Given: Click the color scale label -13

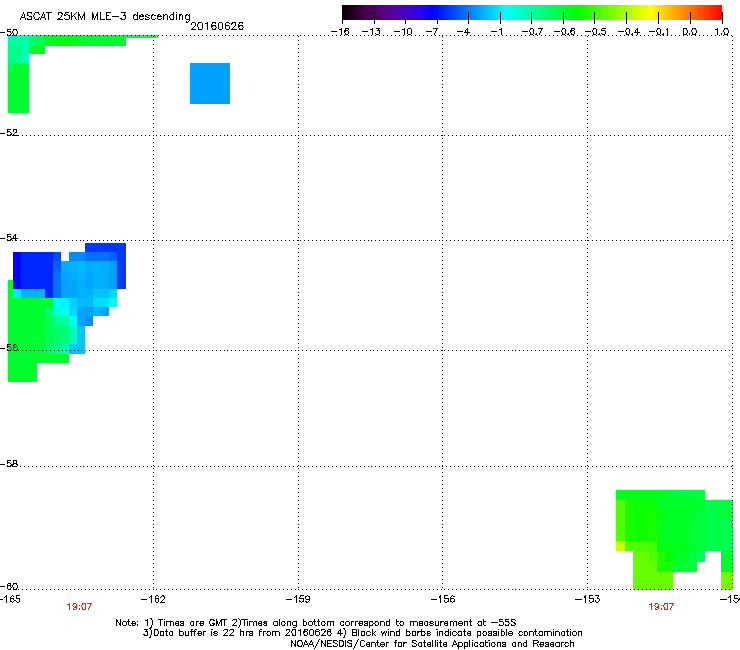Looking at the screenshot, I should (x=371, y=32).
